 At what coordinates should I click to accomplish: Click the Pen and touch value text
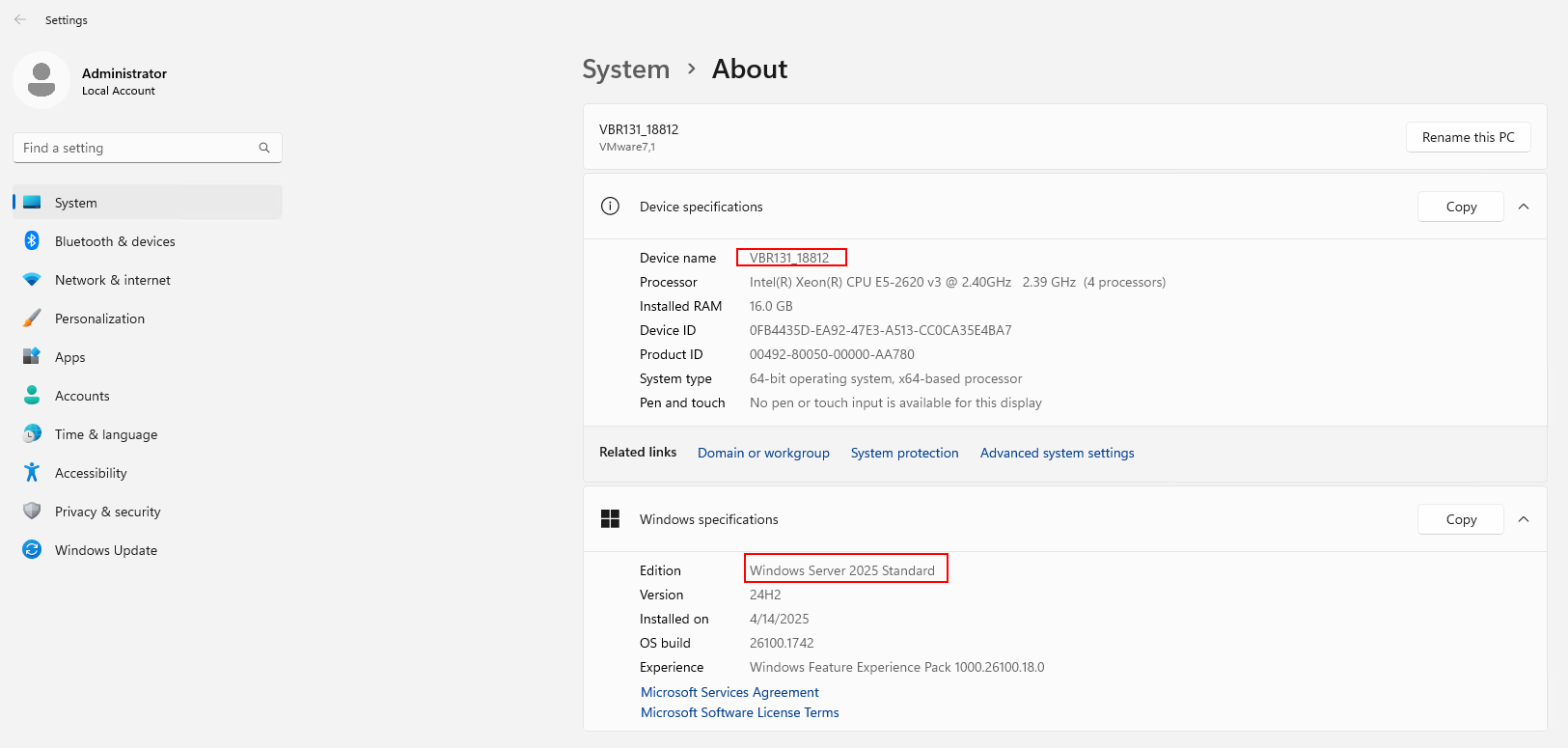coord(895,402)
